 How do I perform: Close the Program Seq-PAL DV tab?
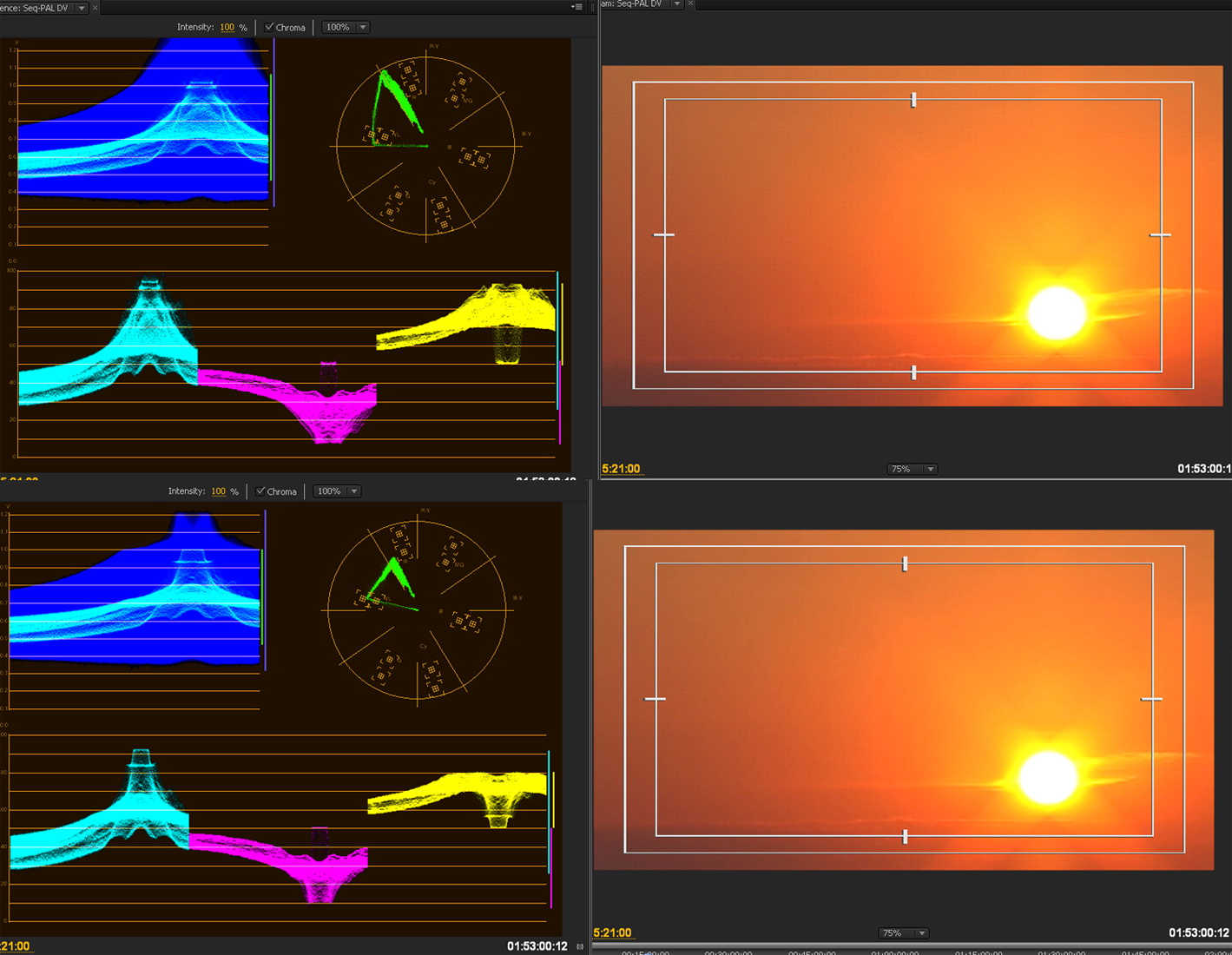pos(690,4)
